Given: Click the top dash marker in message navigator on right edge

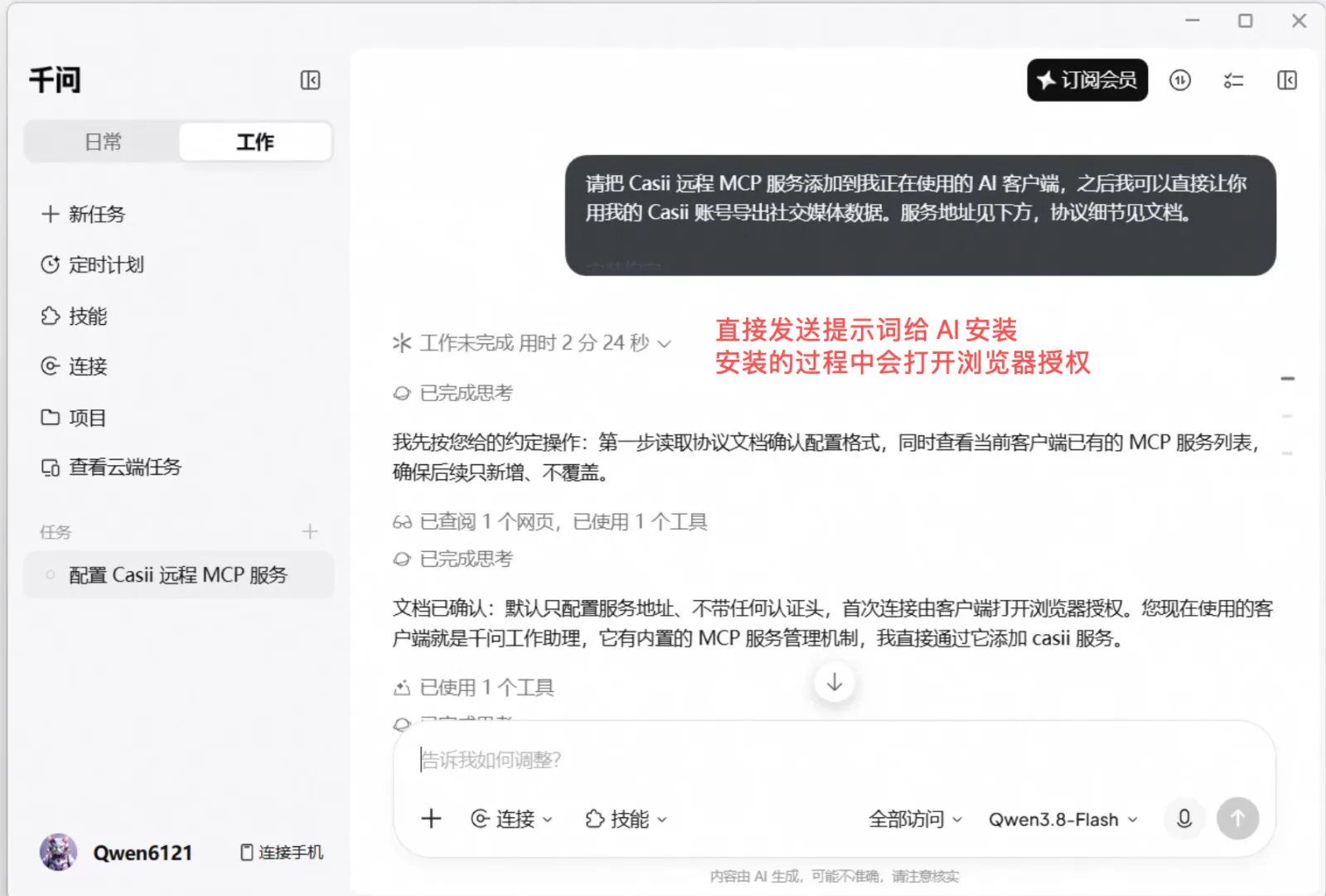Looking at the screenshot, I should (1287, 379).
